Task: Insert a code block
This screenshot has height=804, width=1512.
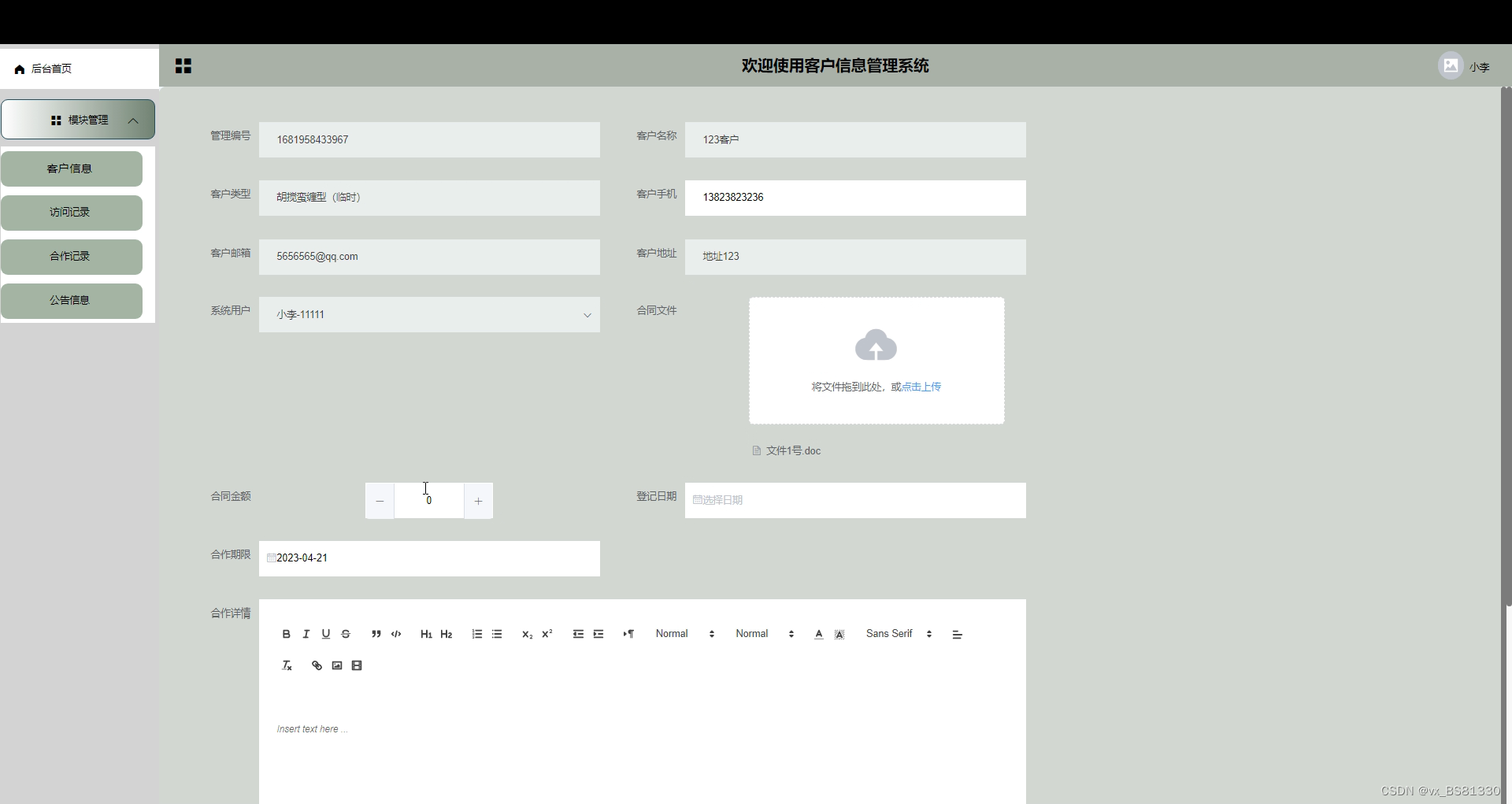Action: click(x=396, y=634)
